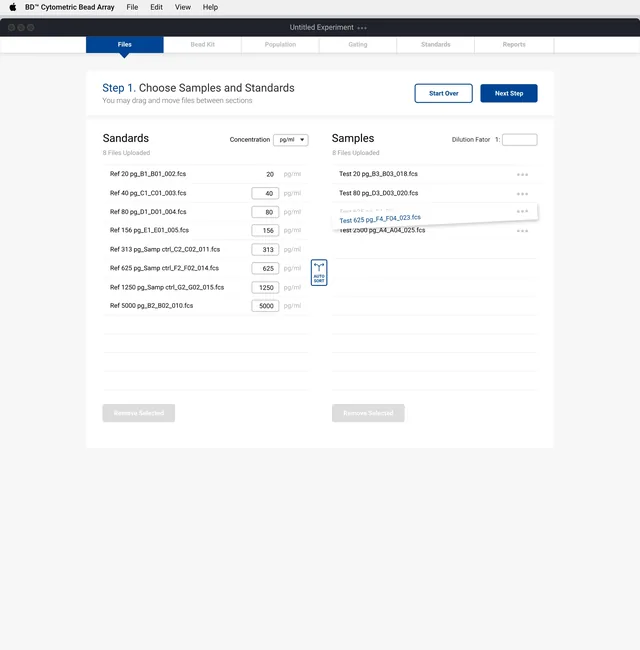The image size is (640, 650).
Task: Open the BD Cytometric Bead Array menu
Action: [70, 7]
